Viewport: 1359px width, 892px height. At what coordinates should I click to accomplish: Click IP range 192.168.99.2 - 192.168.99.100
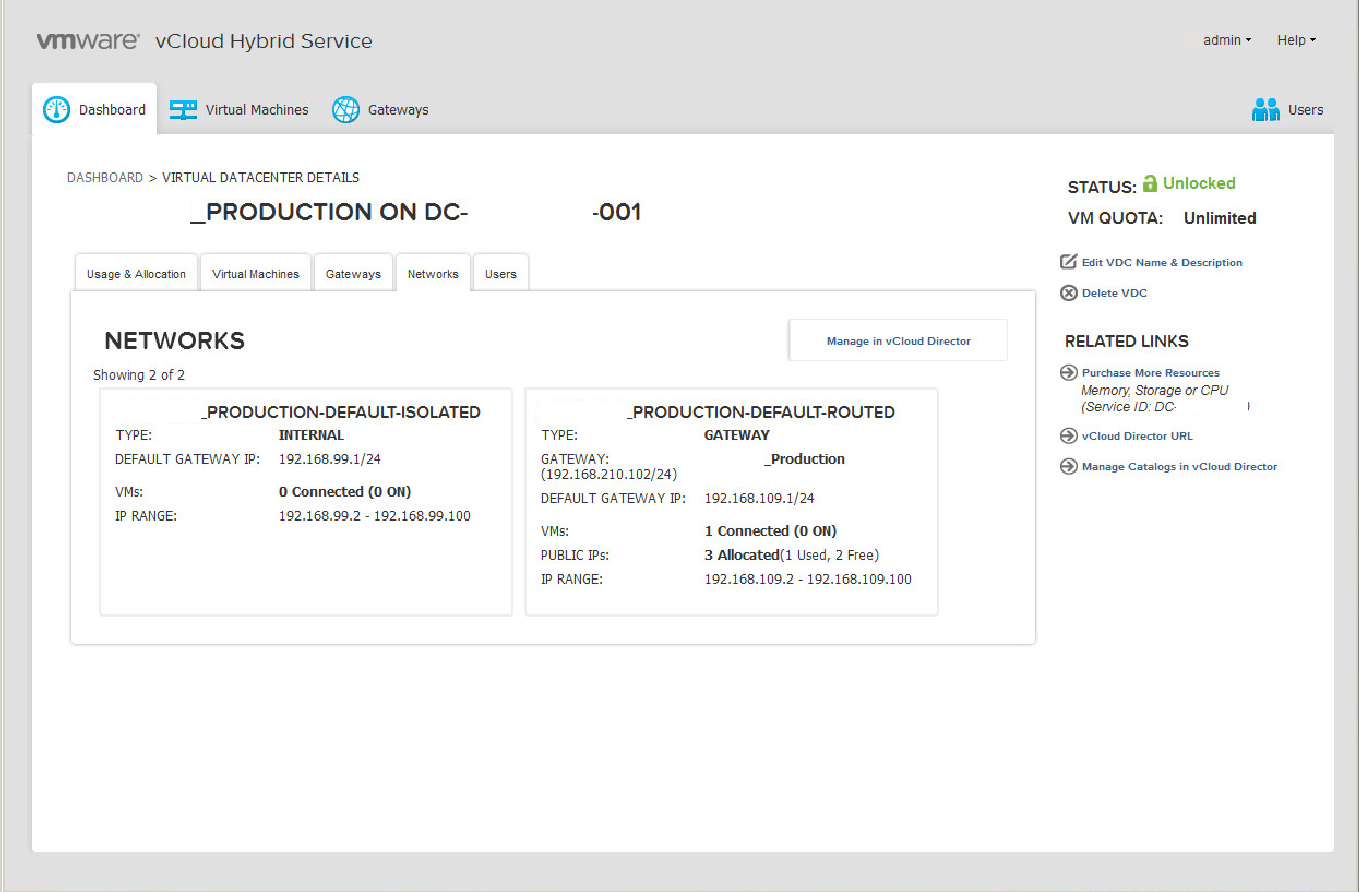(x=374, y=516)
